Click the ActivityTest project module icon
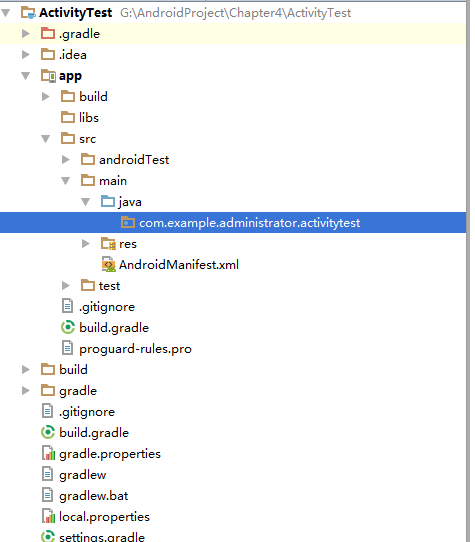475x542 pixels. point(28,13)
